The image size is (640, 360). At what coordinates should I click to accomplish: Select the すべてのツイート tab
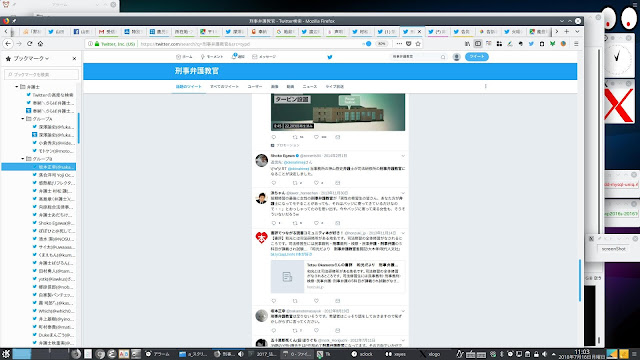224,87
